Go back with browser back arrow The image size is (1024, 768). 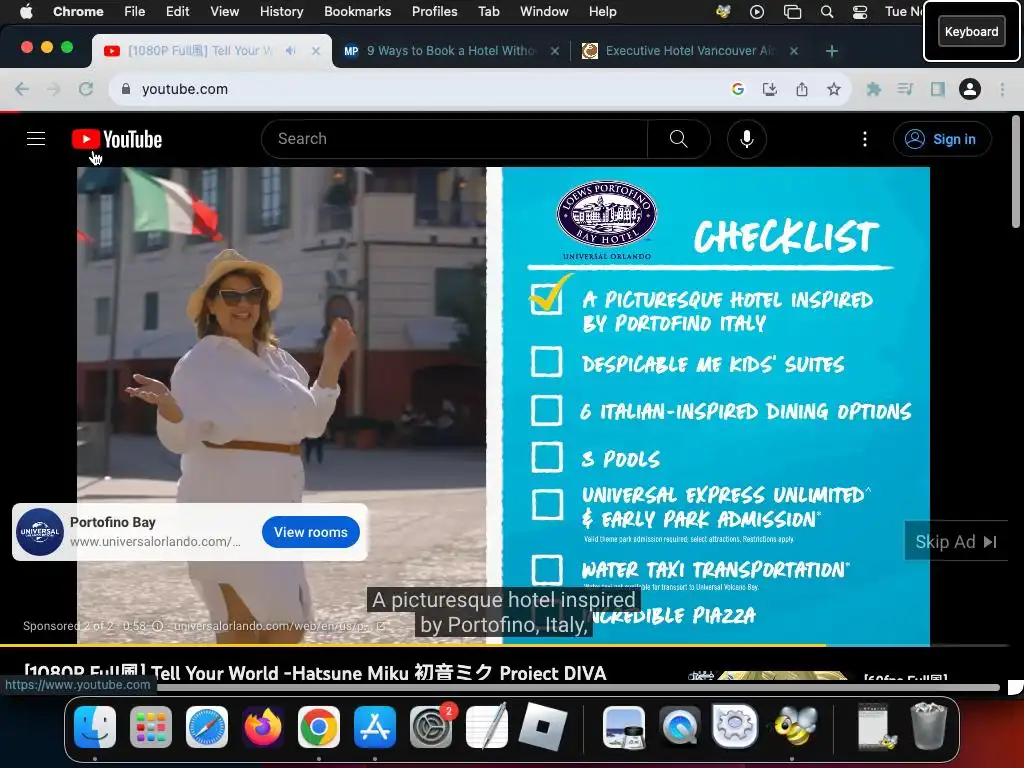pos(22,89)
